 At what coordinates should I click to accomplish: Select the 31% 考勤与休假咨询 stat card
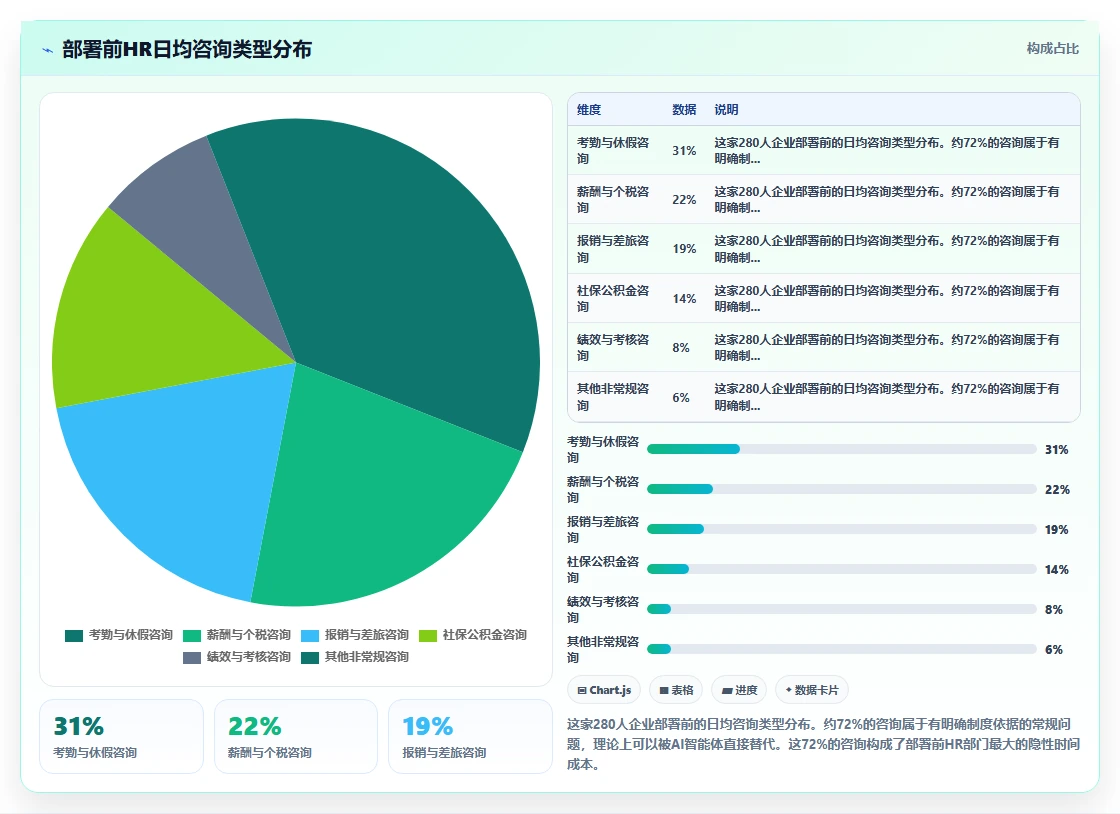(121, 736)
